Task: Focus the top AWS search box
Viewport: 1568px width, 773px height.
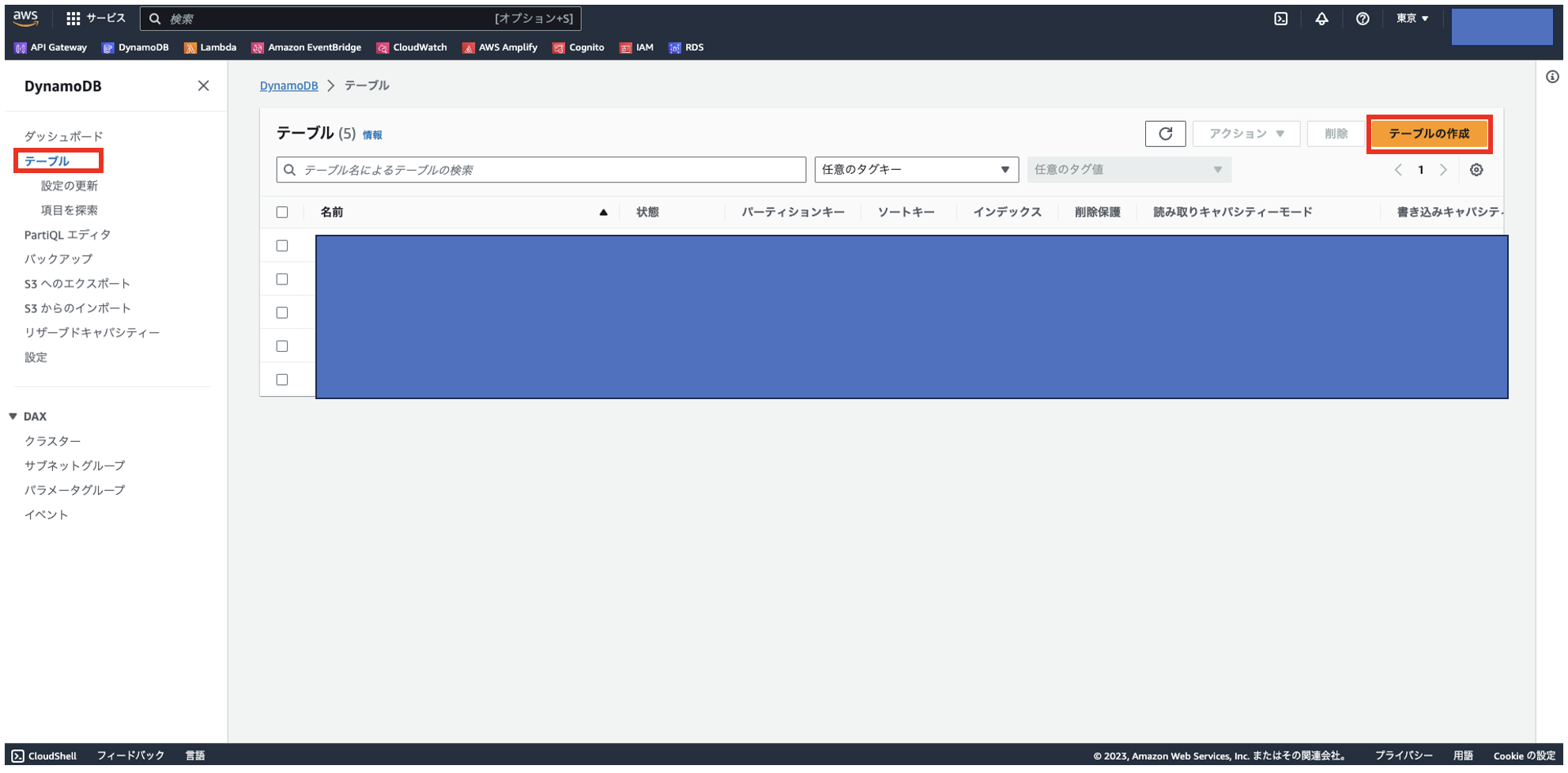Action: pos(360,18)
